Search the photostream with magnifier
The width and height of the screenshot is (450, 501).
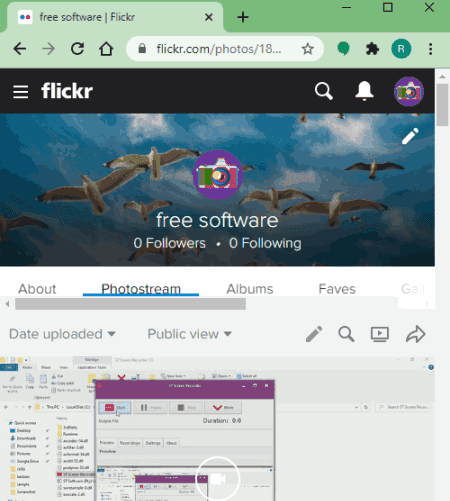coord(346,334)
